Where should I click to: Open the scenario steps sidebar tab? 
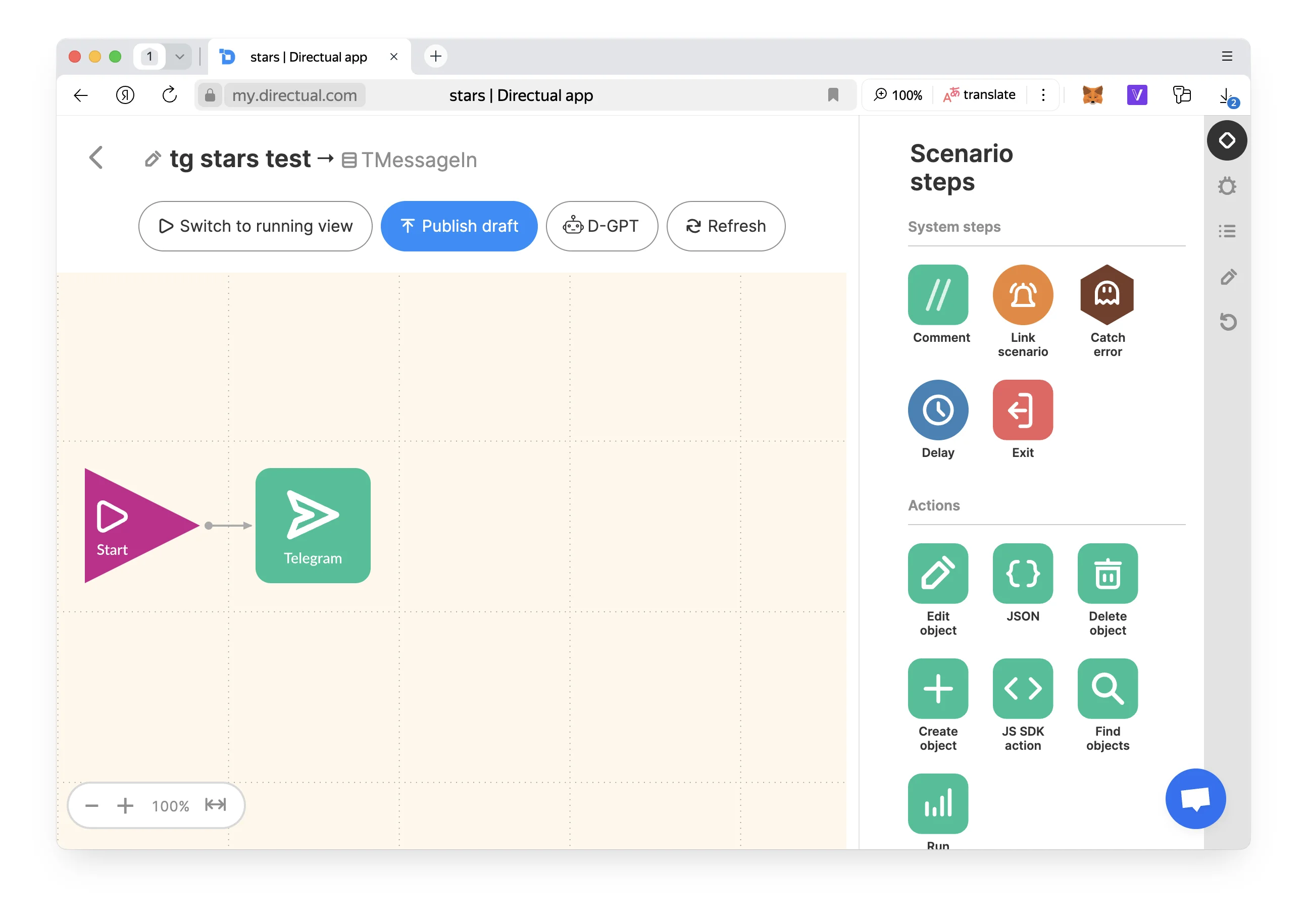(x=1227, y=140)
